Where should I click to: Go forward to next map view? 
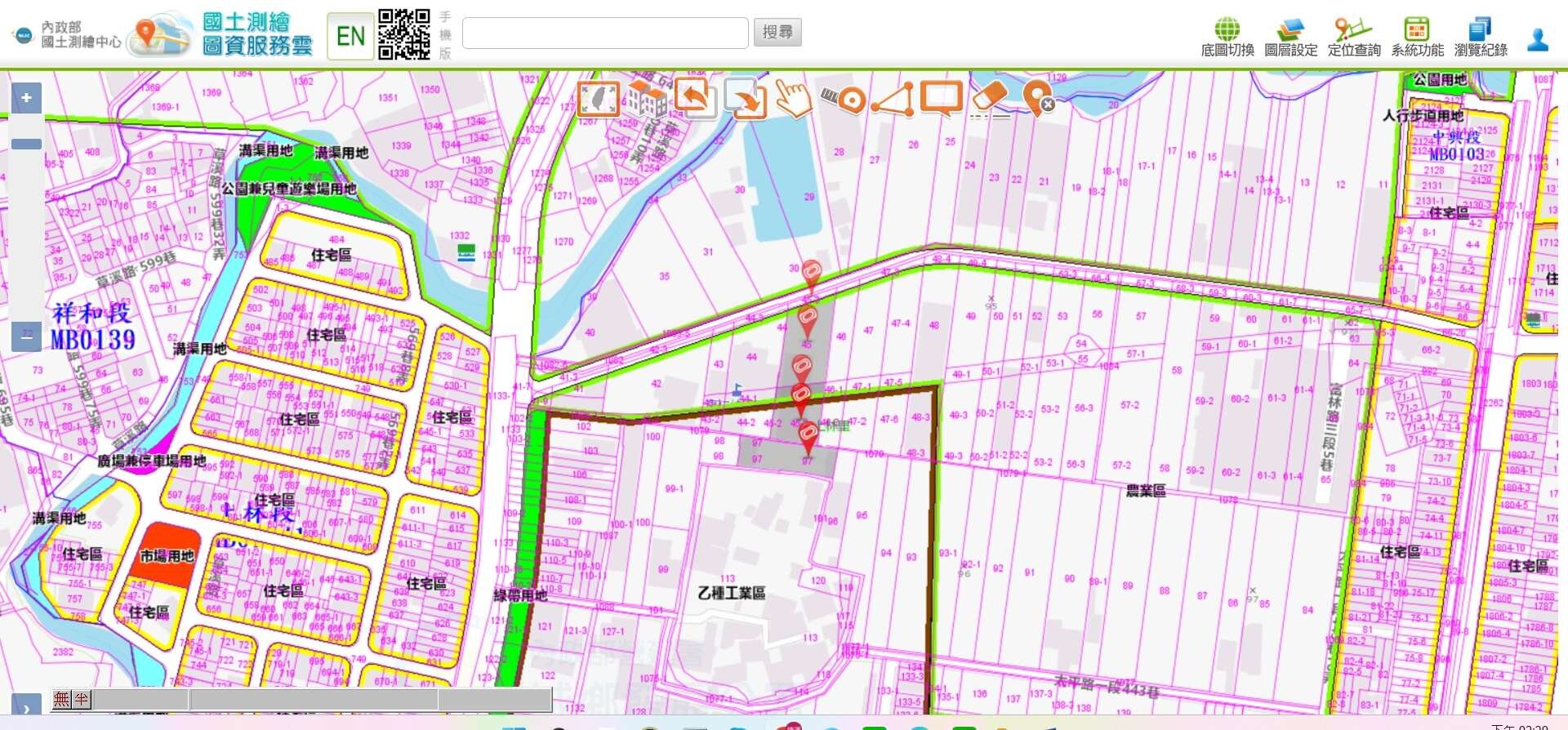click(745, 100)
